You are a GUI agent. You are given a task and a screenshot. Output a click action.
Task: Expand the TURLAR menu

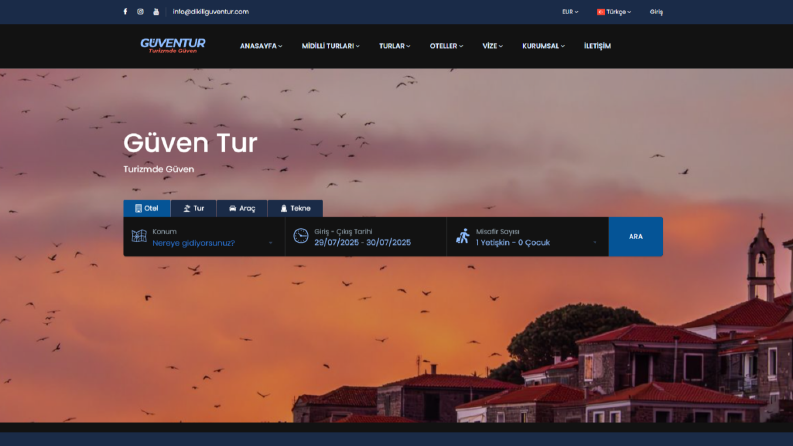(394, 46)
